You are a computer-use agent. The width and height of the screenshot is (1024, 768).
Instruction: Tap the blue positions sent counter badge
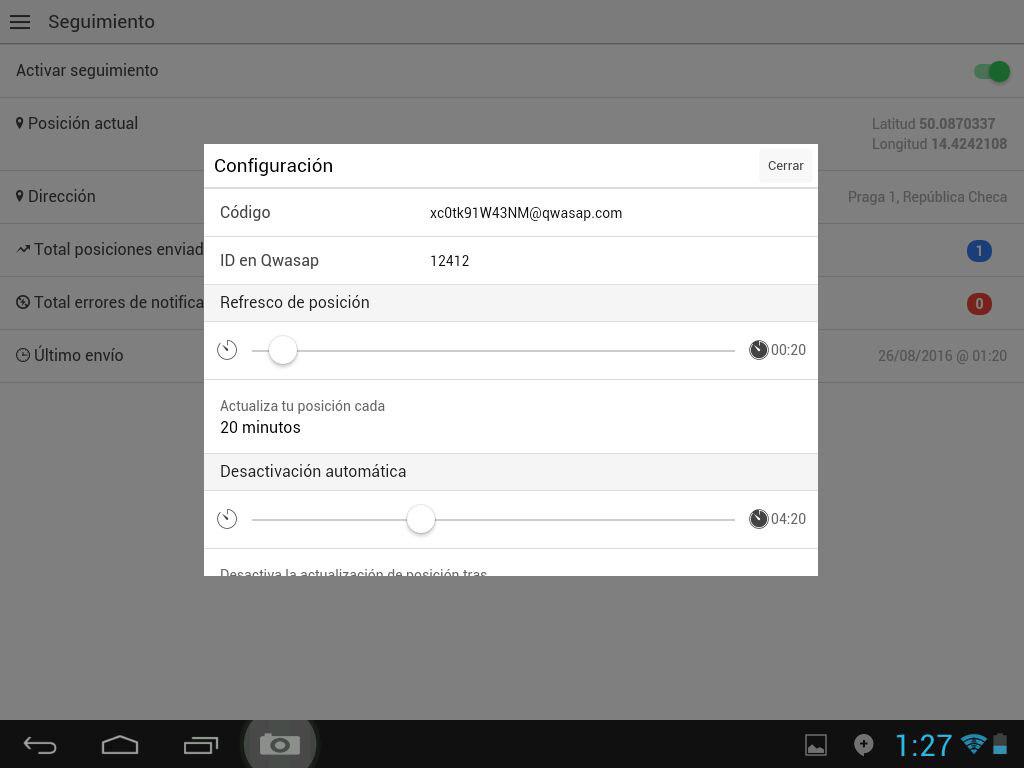tap(979, 251)
